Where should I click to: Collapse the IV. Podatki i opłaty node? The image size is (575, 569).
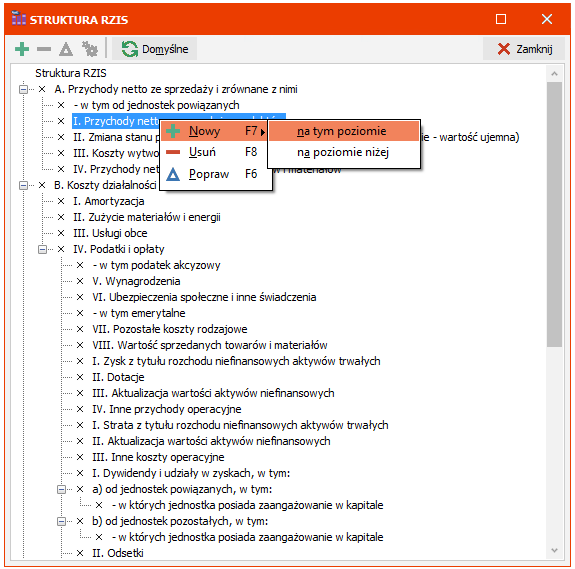point(43,250)
